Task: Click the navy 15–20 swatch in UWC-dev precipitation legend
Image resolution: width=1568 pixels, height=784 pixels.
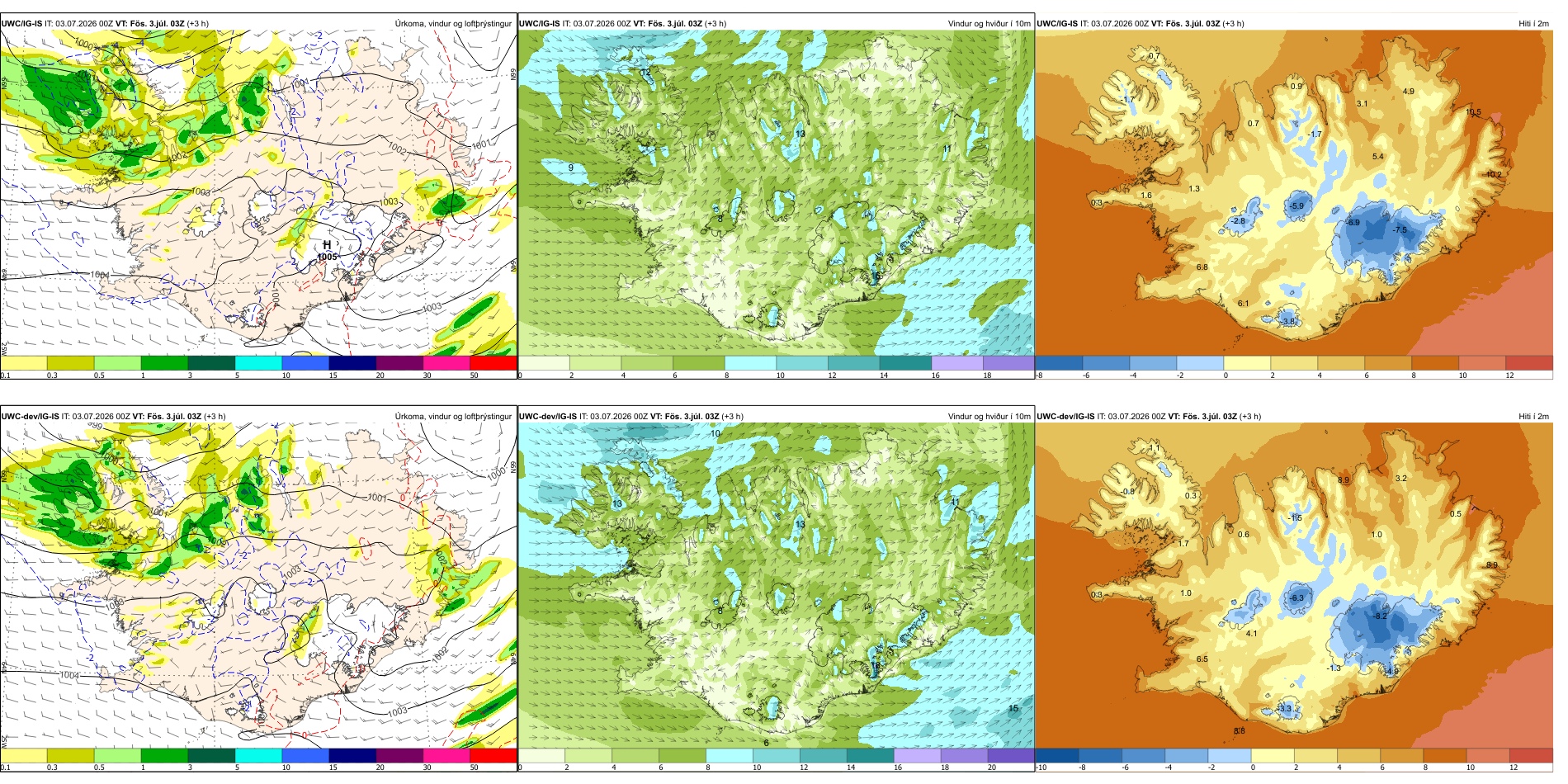Action: point(352,756)
